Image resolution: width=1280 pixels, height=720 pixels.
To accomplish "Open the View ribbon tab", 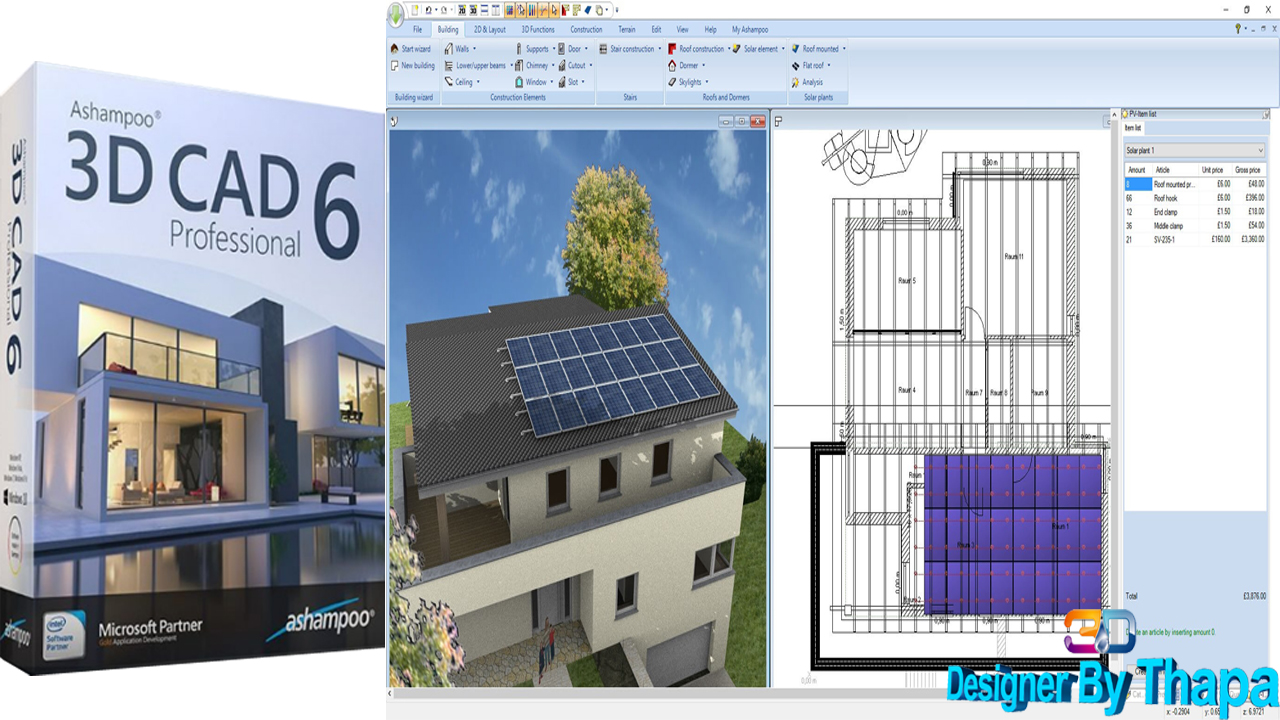I will pyautogui.click(x=682, y=30).
